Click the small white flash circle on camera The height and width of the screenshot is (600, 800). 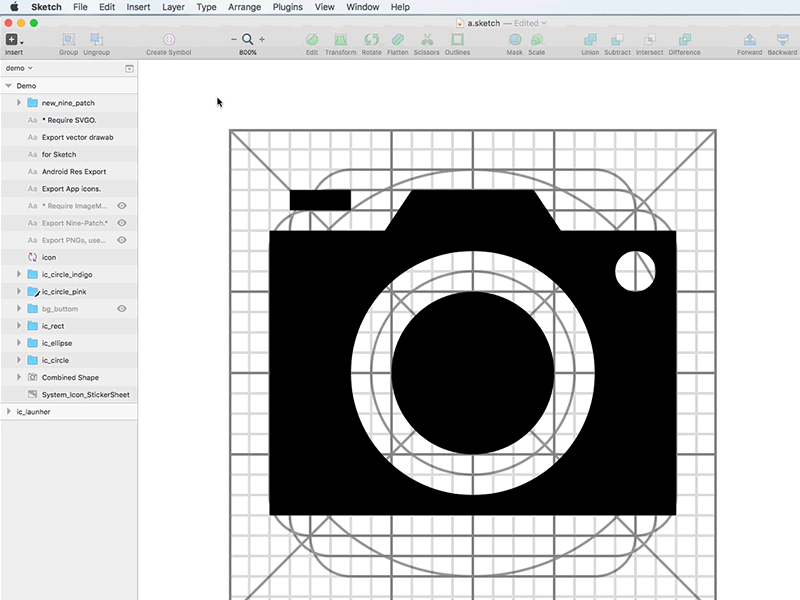(635, 271)
